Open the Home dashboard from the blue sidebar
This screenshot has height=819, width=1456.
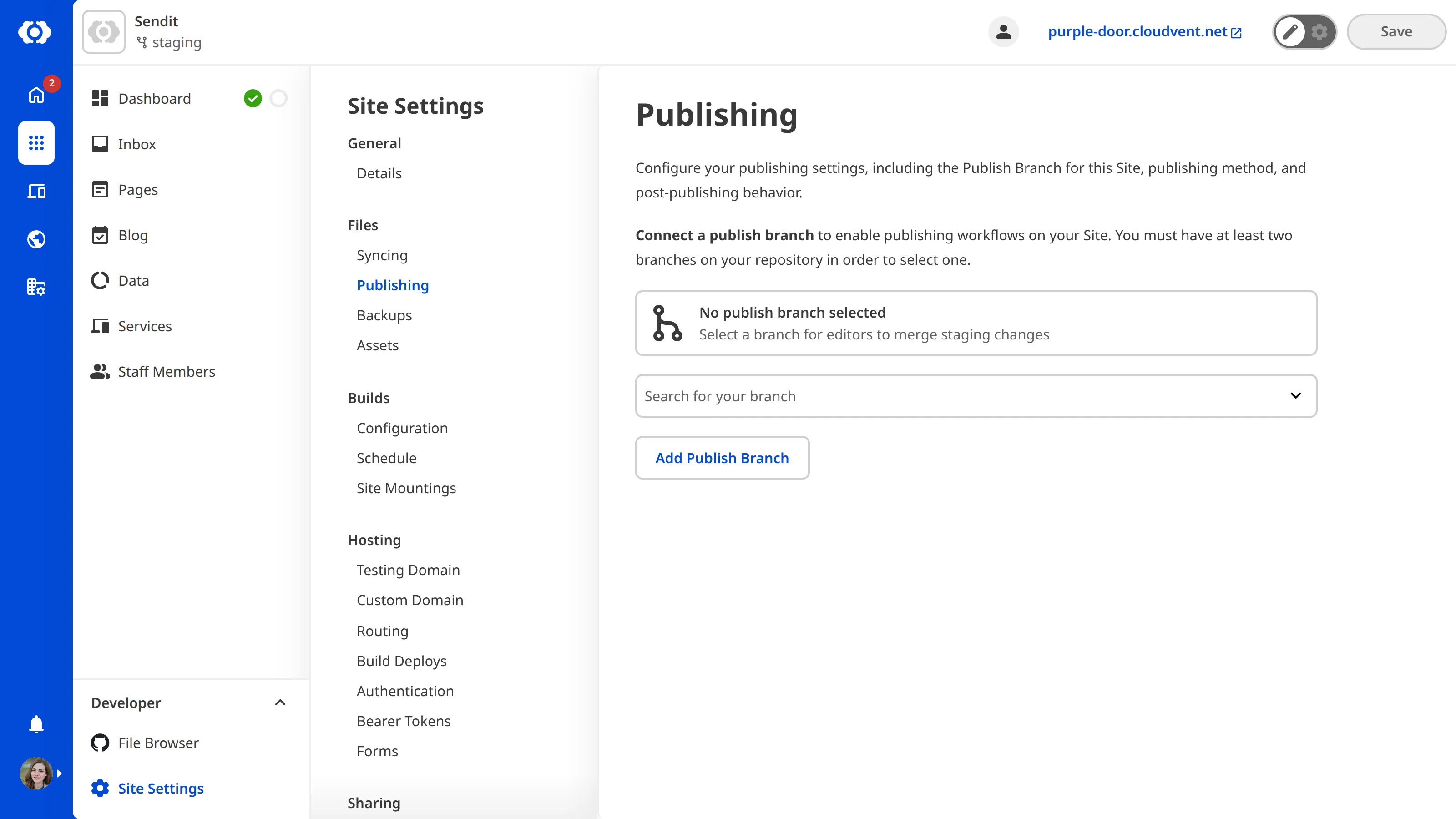tap(35, 95)
